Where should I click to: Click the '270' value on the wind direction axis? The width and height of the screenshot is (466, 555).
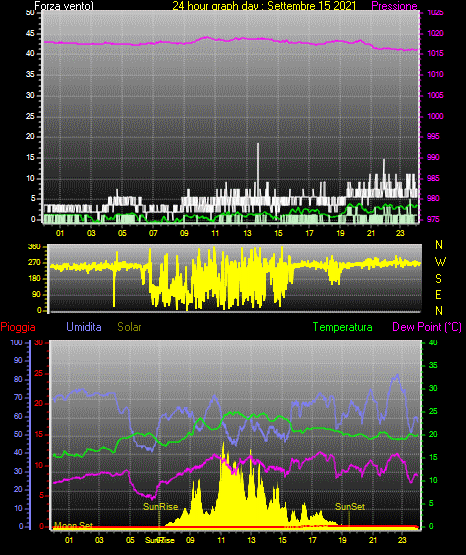point(34,263)
